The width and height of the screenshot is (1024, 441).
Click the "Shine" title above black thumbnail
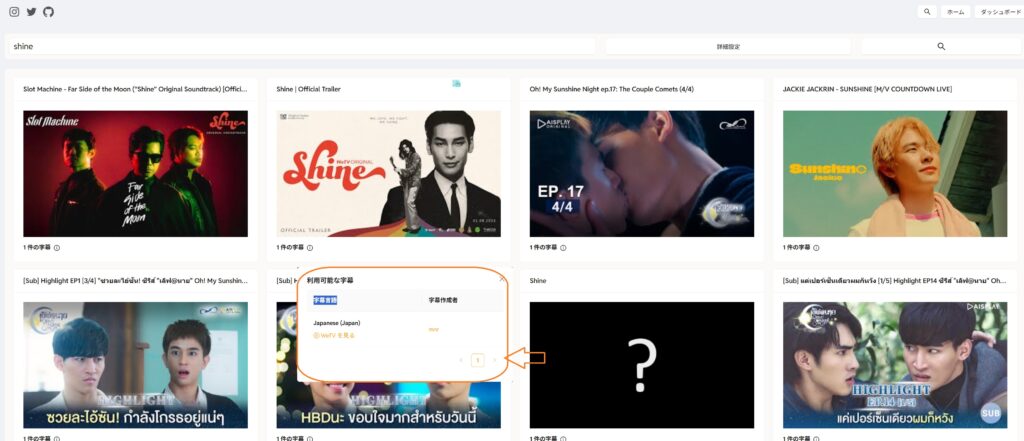click(x=537, y=280)
